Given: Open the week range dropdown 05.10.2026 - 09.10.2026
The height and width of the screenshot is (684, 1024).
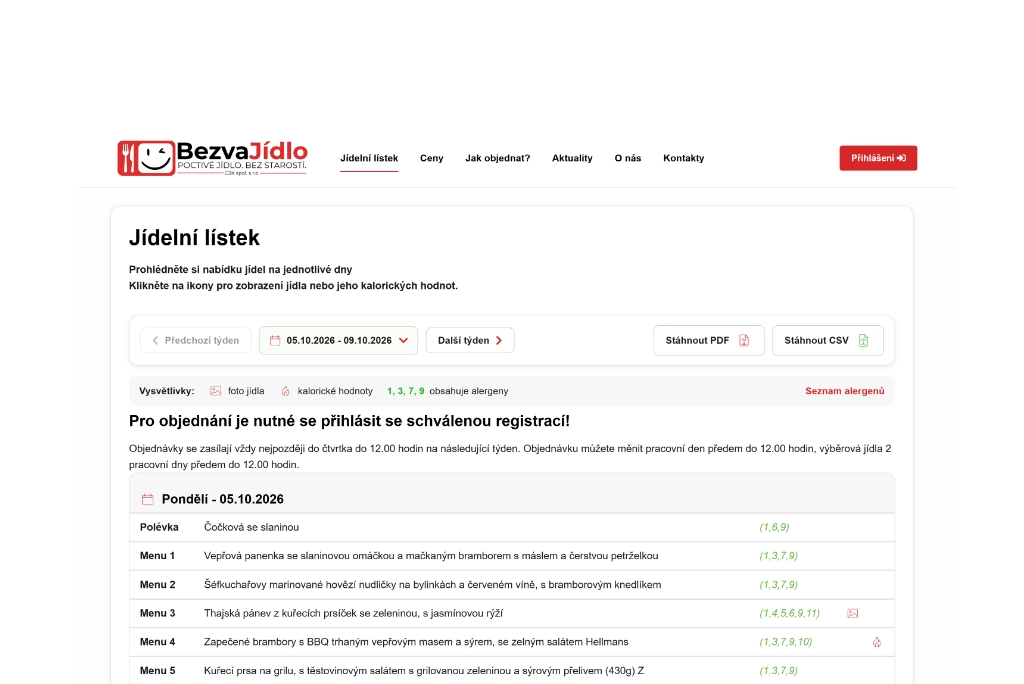Looking at the screenshot, I should pos(338,340).
